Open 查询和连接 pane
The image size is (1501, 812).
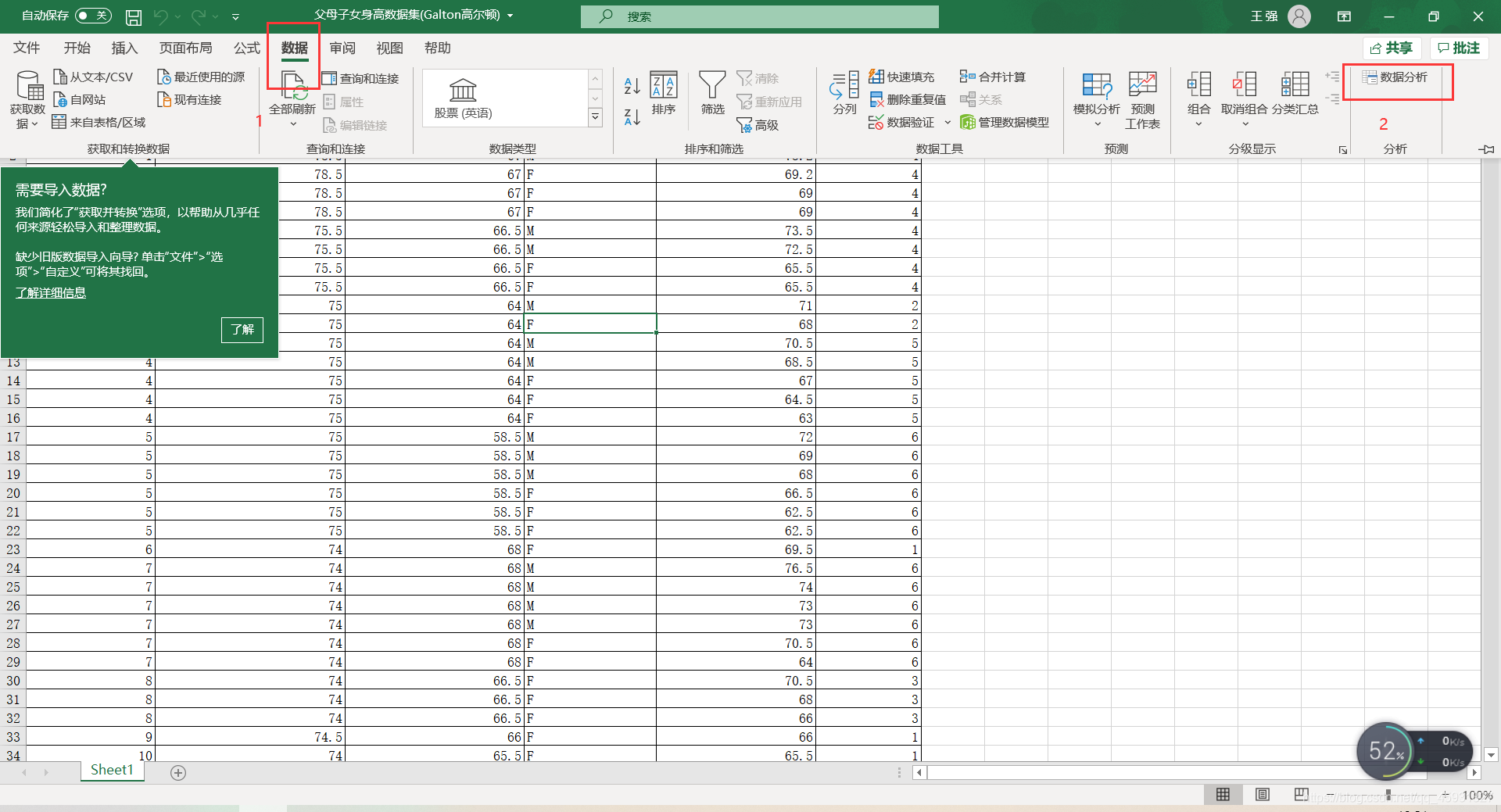(x=360, y=78)
